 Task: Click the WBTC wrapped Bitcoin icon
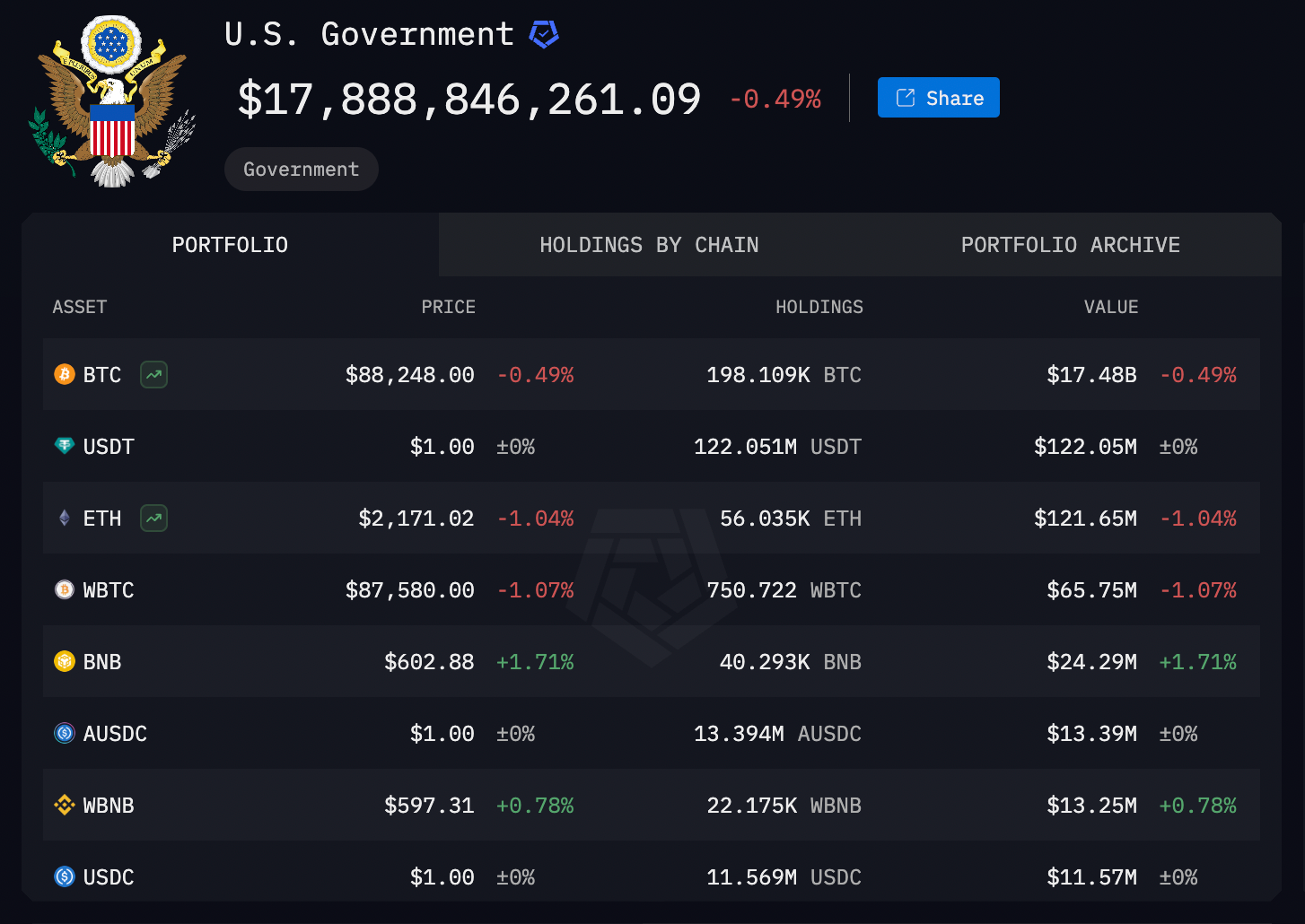[64, 589]
